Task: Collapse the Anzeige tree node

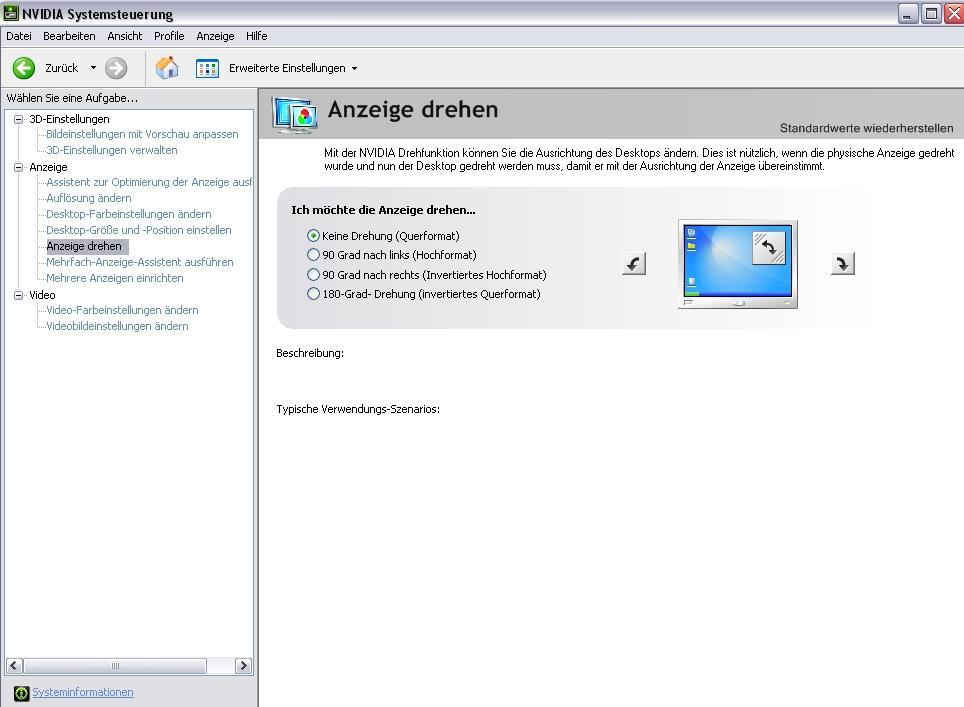Action: (x=18, y=167)
